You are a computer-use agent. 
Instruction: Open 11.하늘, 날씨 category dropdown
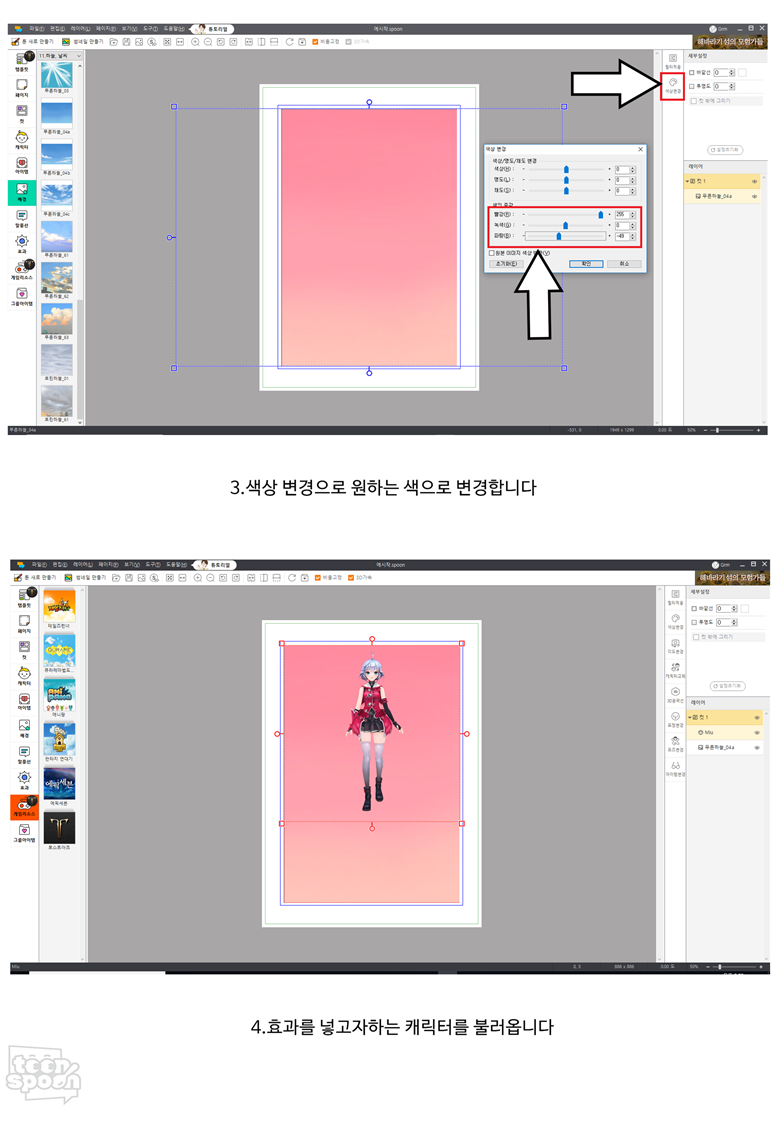pyautogui.click(x=60, y=55)
